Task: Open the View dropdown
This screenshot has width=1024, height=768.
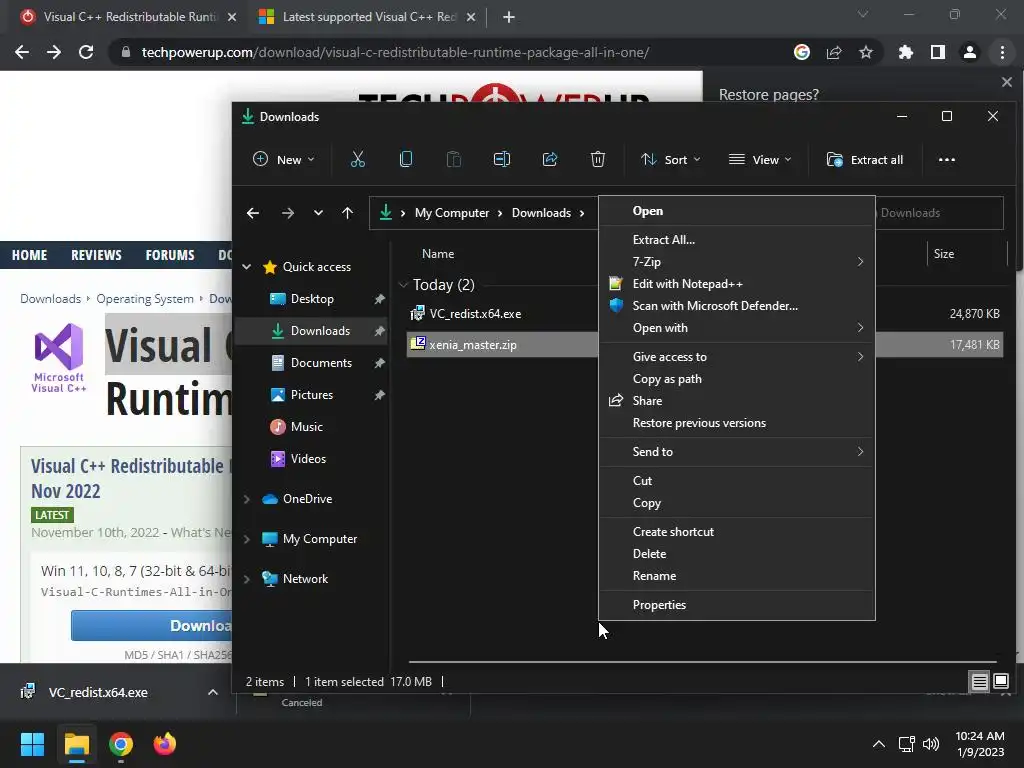Action: 760,159
